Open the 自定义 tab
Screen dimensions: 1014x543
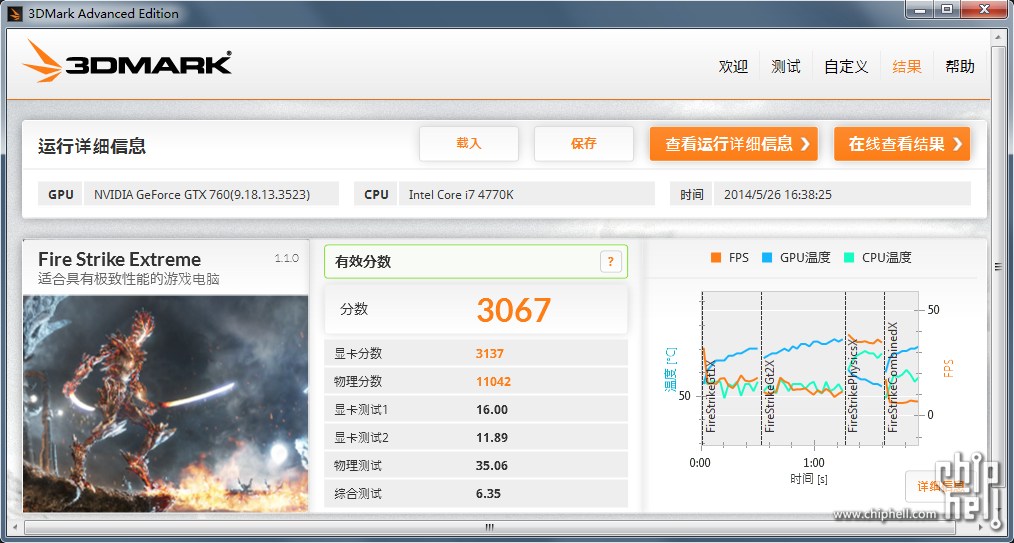pyautogui.click(x=846, y=67)
